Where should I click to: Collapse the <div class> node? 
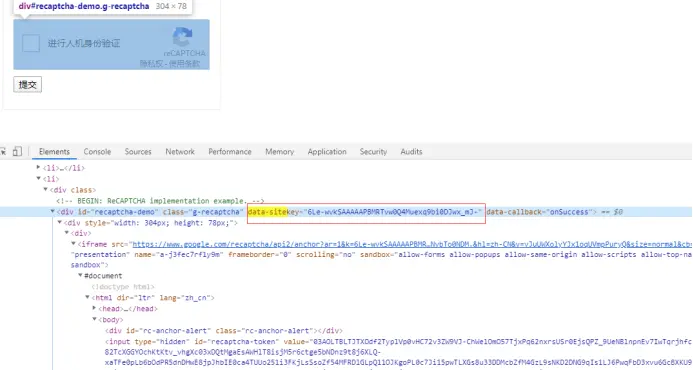coord(46,190)
